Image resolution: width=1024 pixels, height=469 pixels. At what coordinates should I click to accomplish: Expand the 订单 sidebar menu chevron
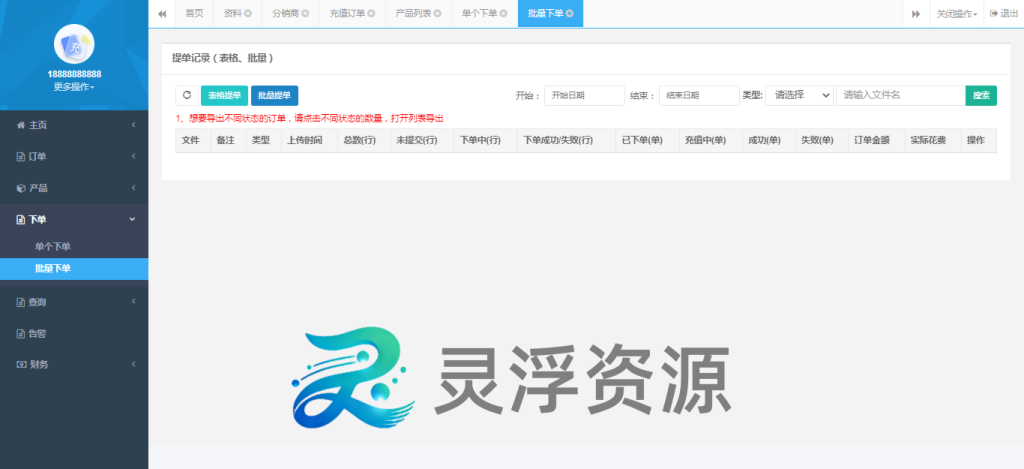133,156
